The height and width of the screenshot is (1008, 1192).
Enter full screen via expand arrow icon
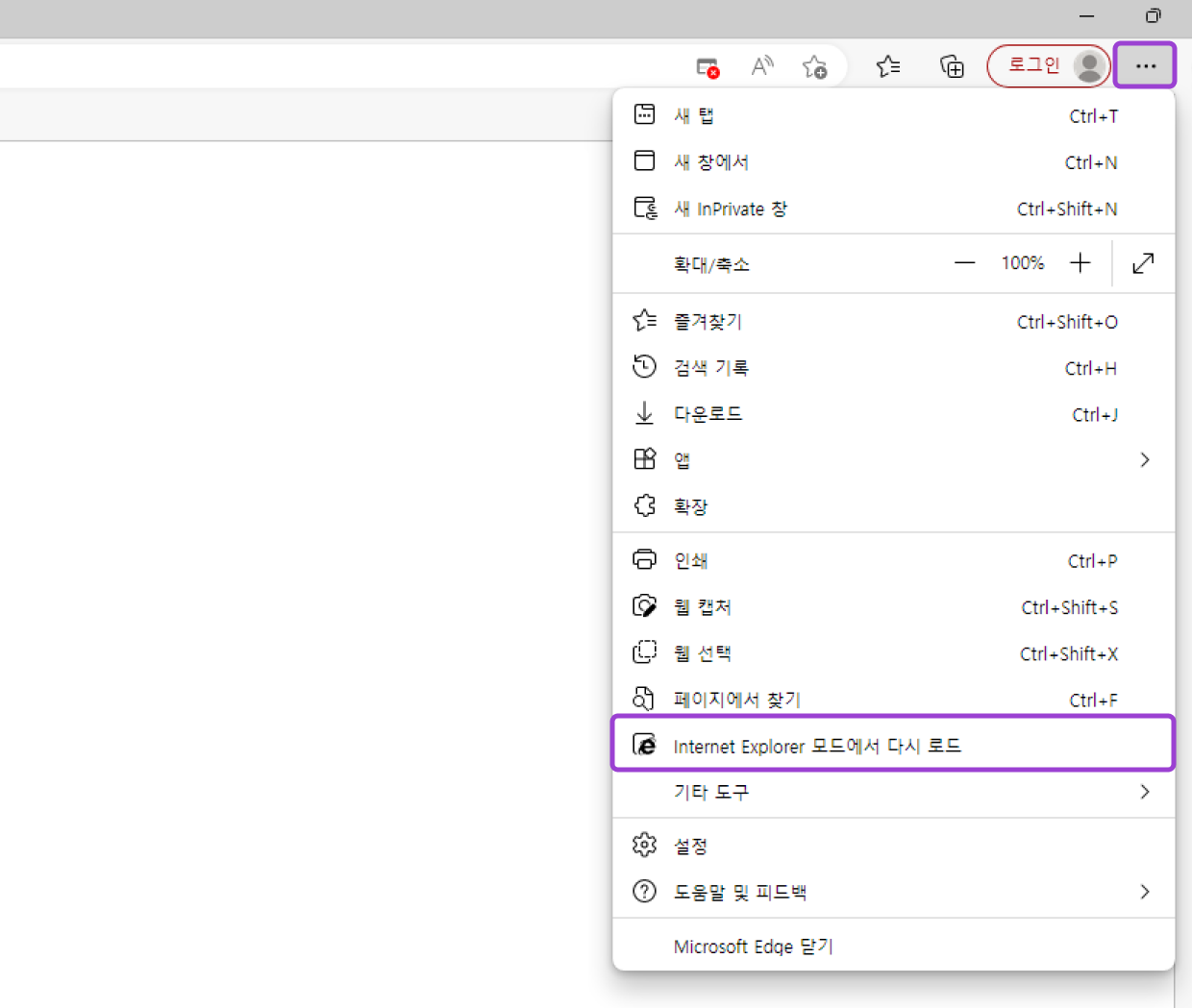(1143, 263)
